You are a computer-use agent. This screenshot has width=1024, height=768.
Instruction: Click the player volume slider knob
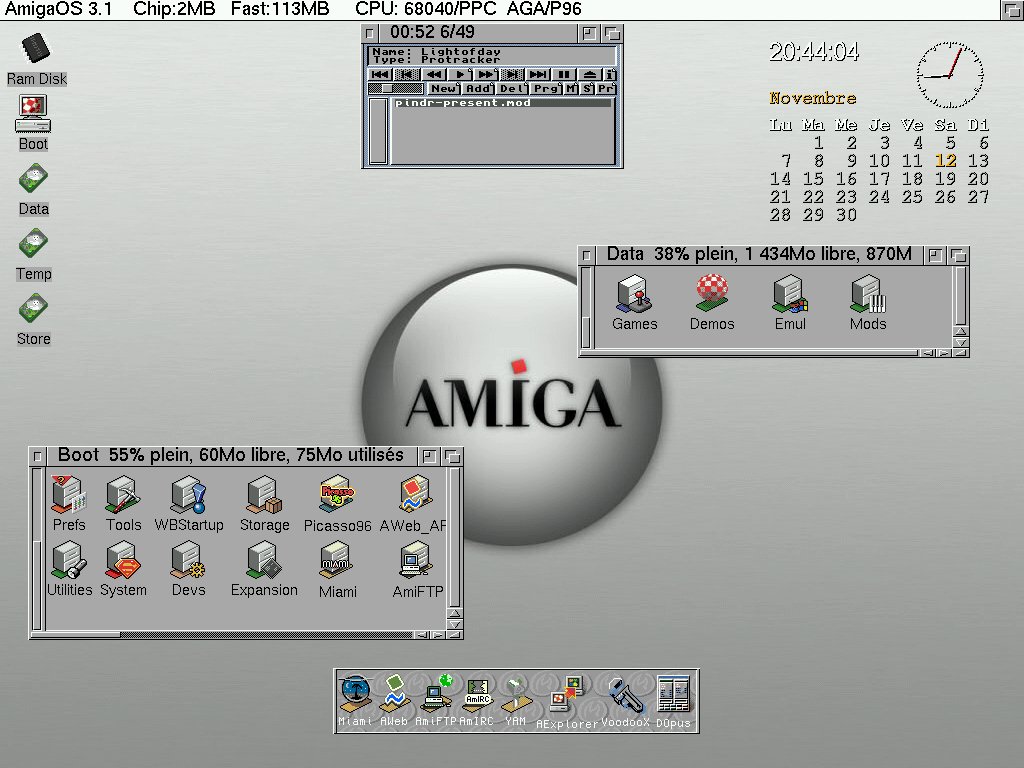(x=387, y=88)
